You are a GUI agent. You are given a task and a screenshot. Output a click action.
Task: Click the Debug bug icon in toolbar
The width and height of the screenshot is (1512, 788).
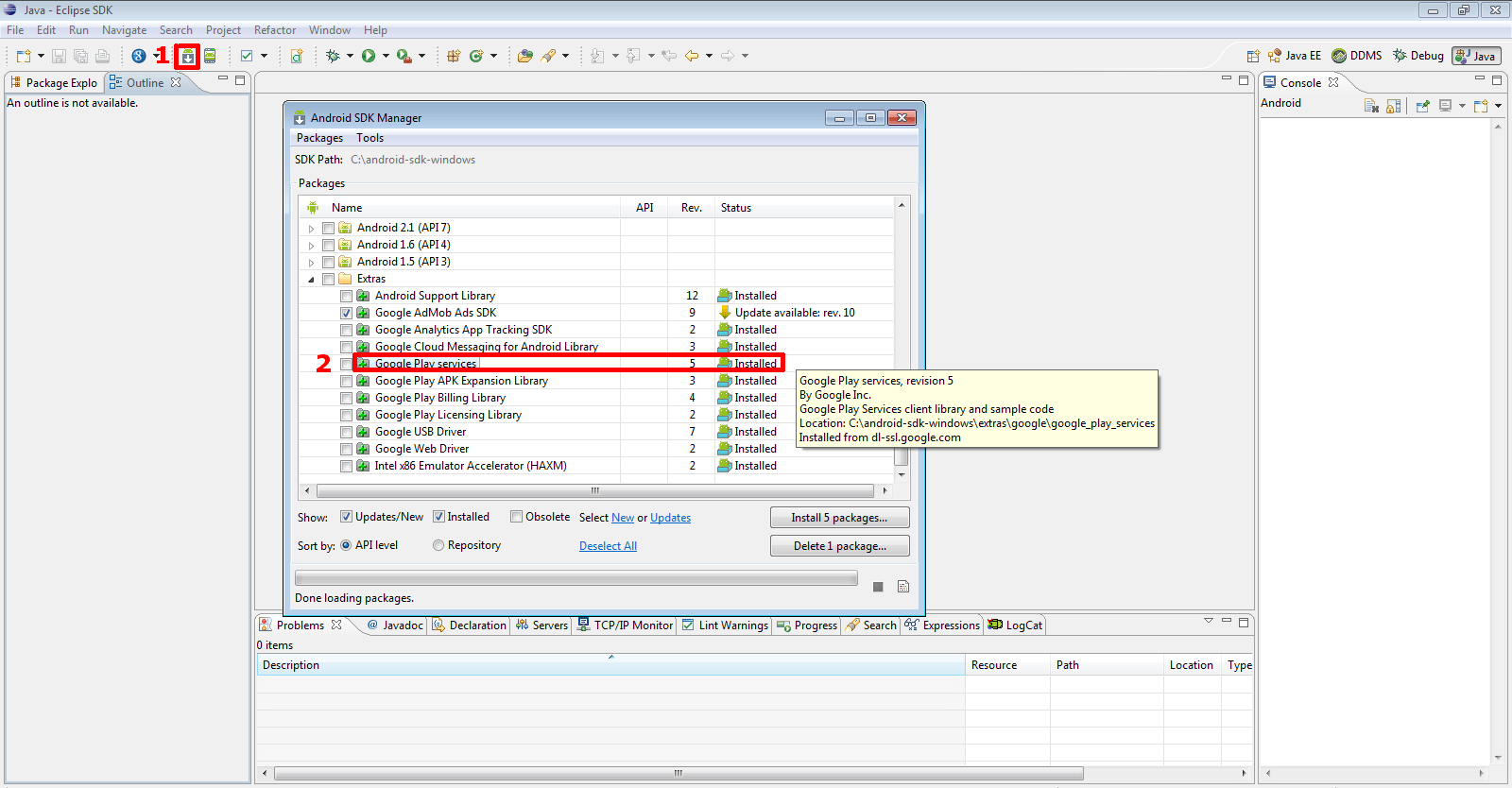point(333,57)
